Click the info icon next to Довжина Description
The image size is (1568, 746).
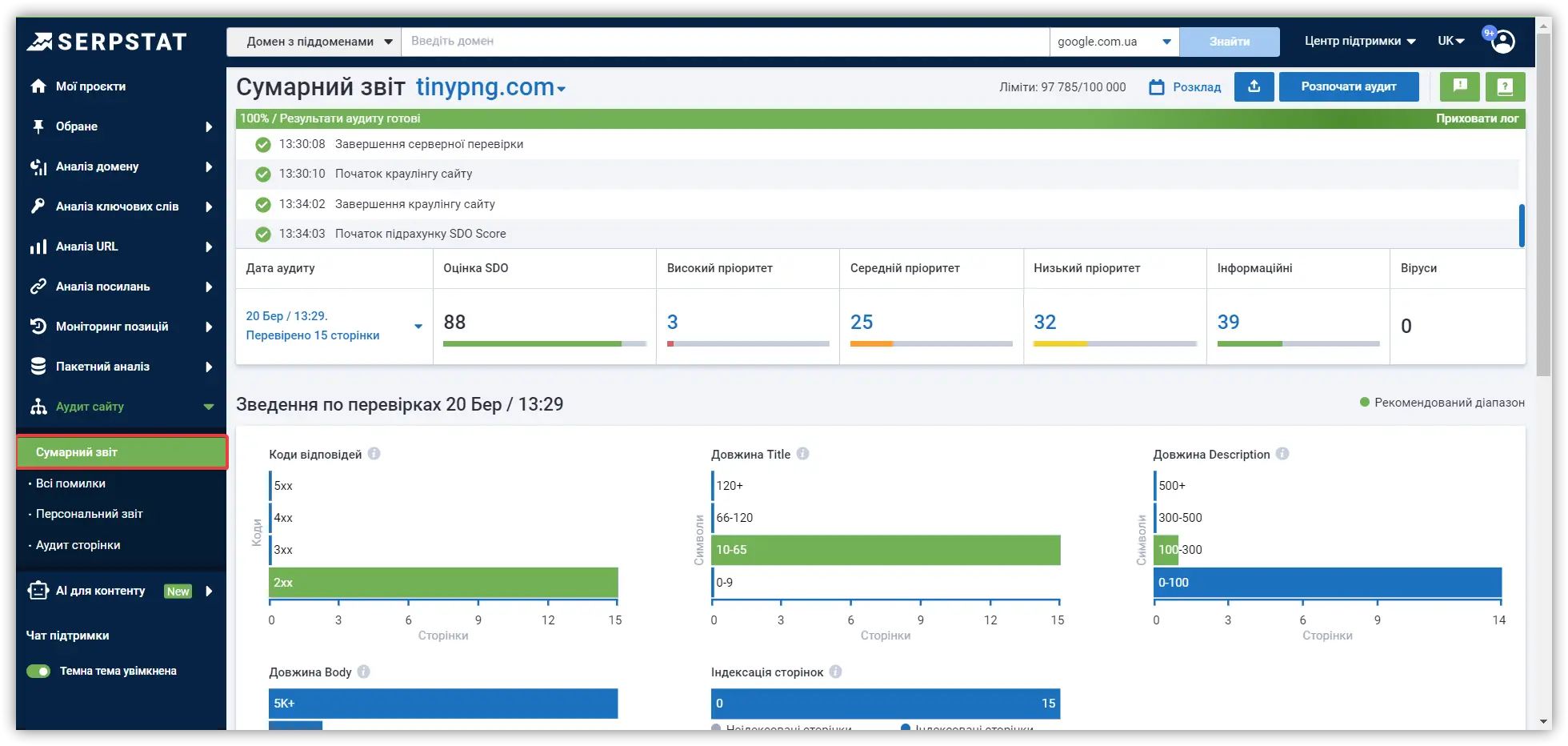click(x=1282, y=454)
